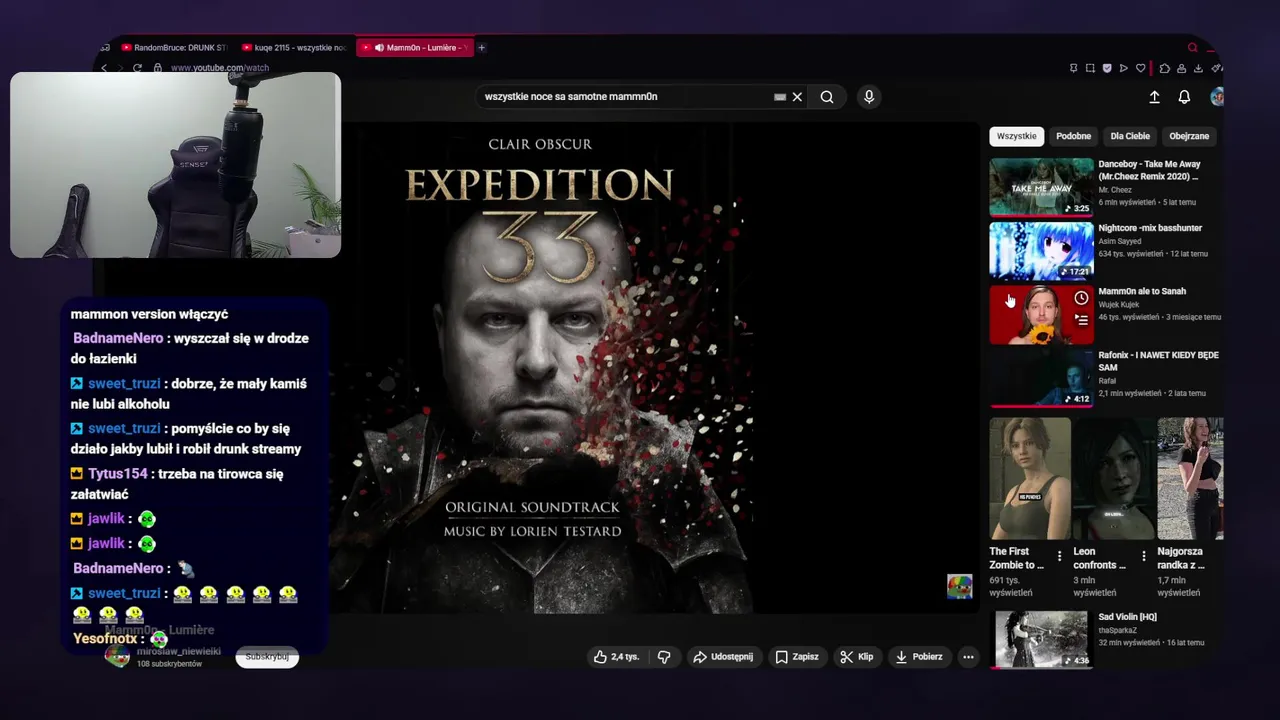Open the Rafonix - I NAWET KIEDY BĘDĘ SAM video
This screenshot has width=1280, height=720.
click(1041, 378)
